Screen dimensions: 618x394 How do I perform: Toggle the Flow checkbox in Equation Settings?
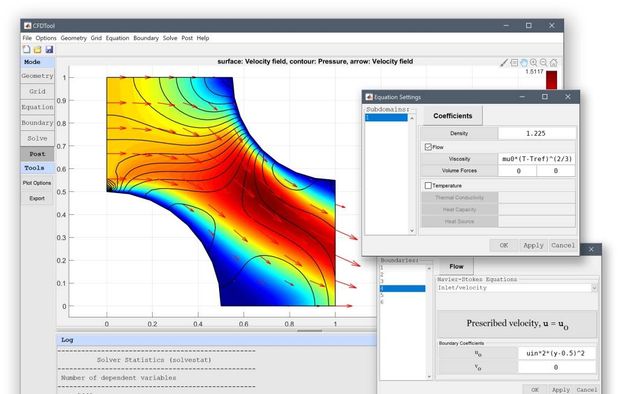point(428,147)
